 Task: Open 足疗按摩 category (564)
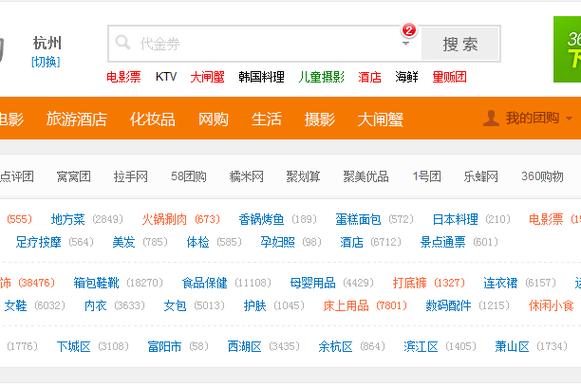coord(38,242)
